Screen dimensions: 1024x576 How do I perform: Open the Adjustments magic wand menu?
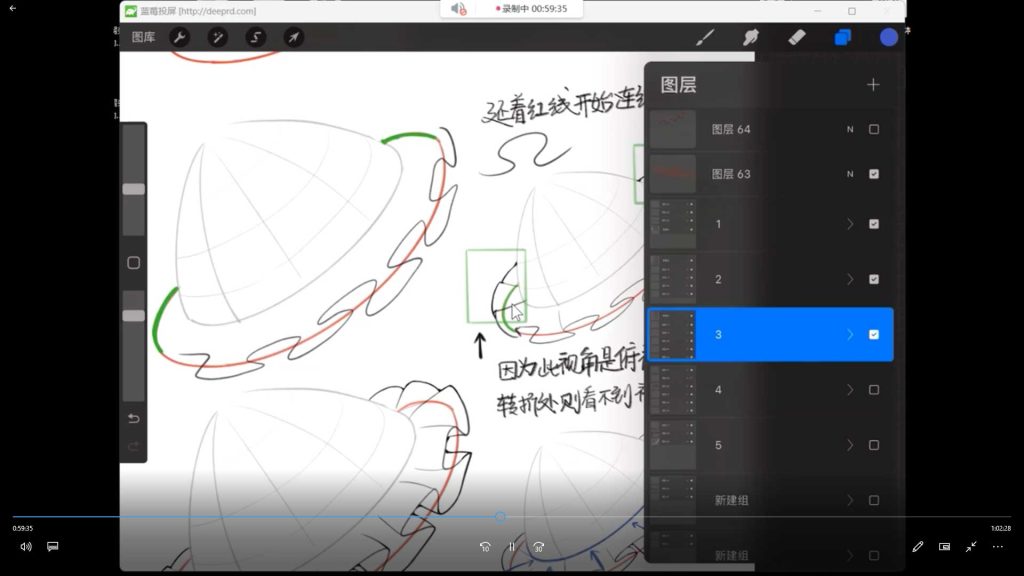pos(217,37)
